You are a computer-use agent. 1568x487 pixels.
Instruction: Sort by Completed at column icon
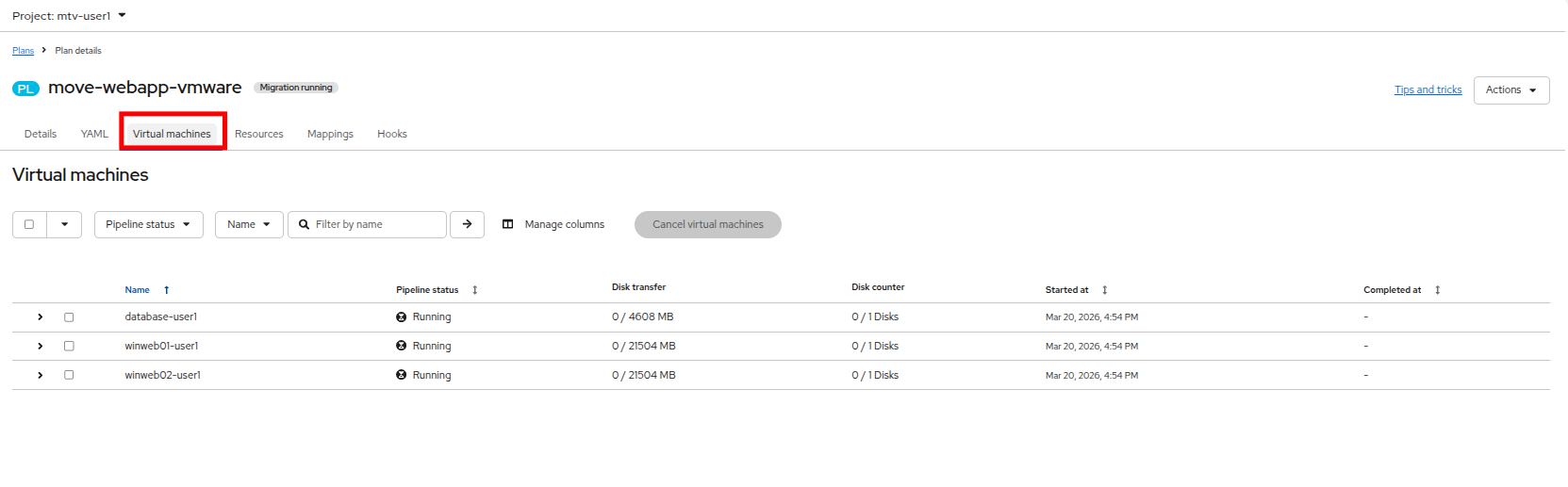[x=1438, y=290]
